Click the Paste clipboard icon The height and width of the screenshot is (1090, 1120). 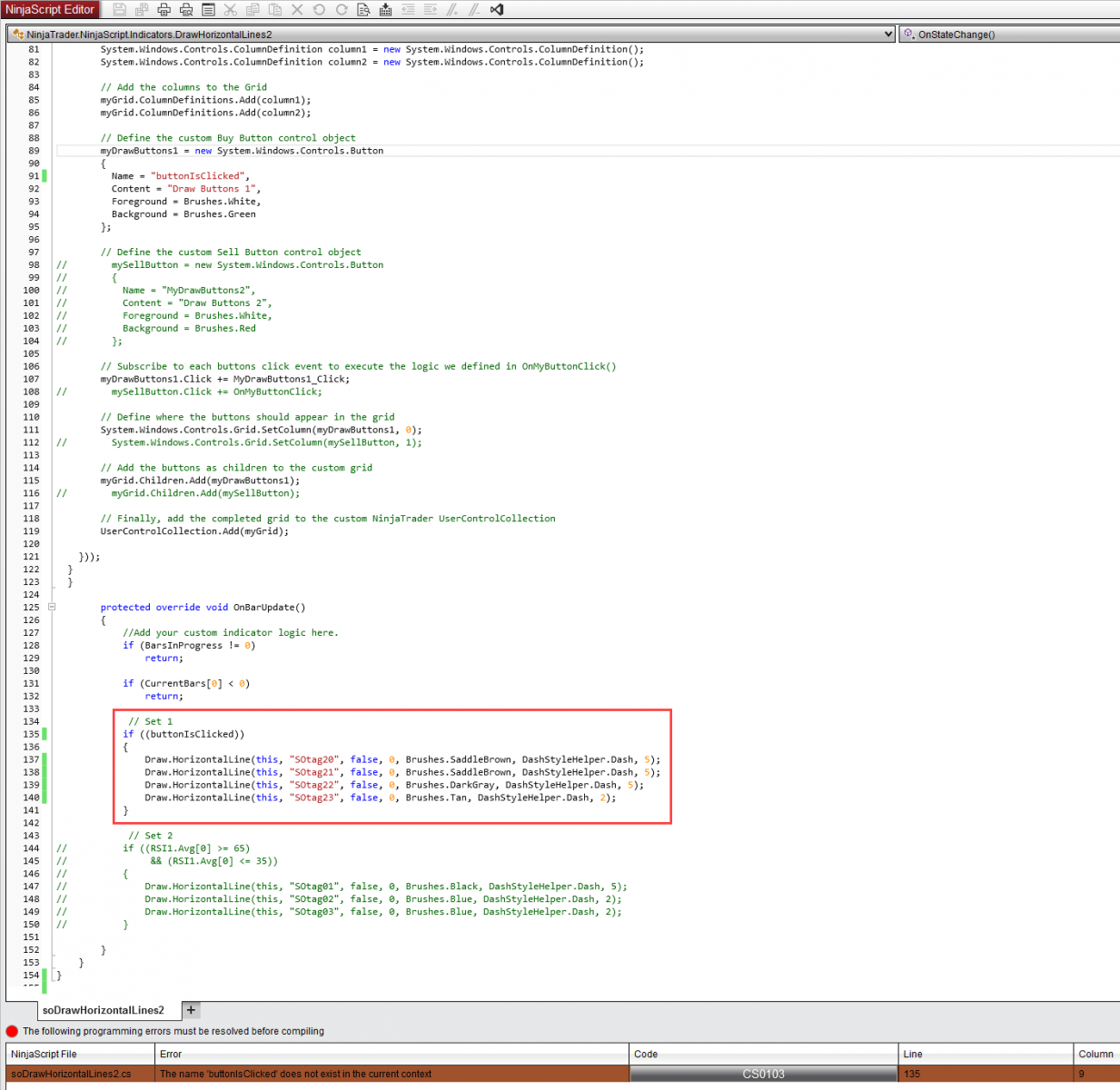click(274, 10)
